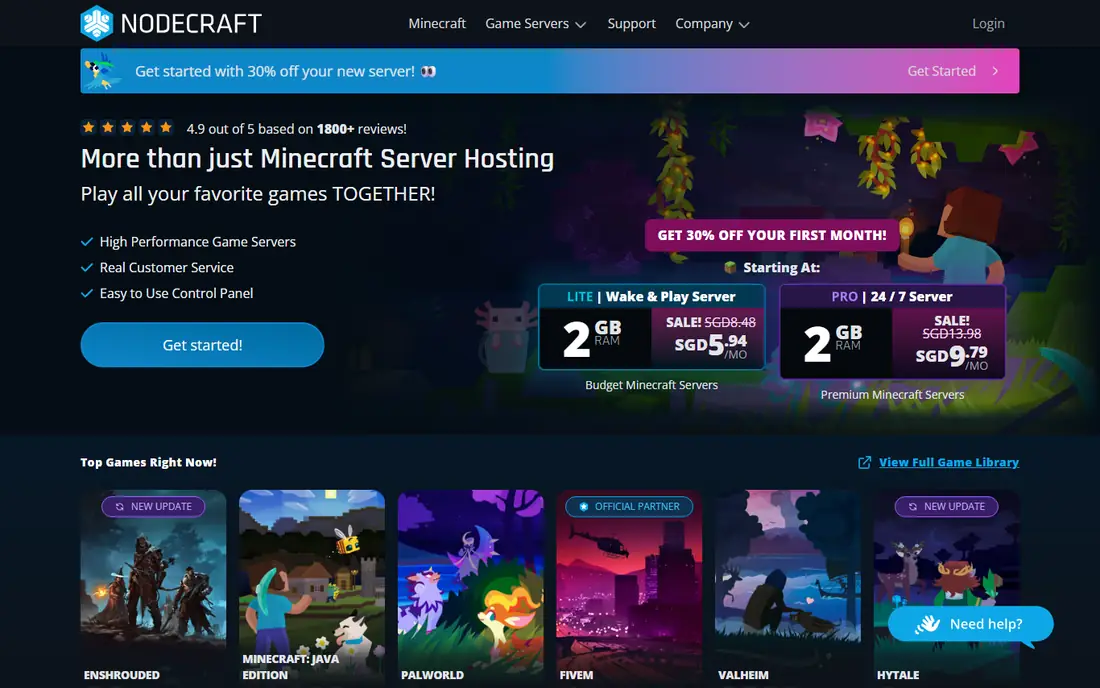Open the Enshrouded game card
The height and width of the screenshot is (688, 1100).
tap(153, 588)
